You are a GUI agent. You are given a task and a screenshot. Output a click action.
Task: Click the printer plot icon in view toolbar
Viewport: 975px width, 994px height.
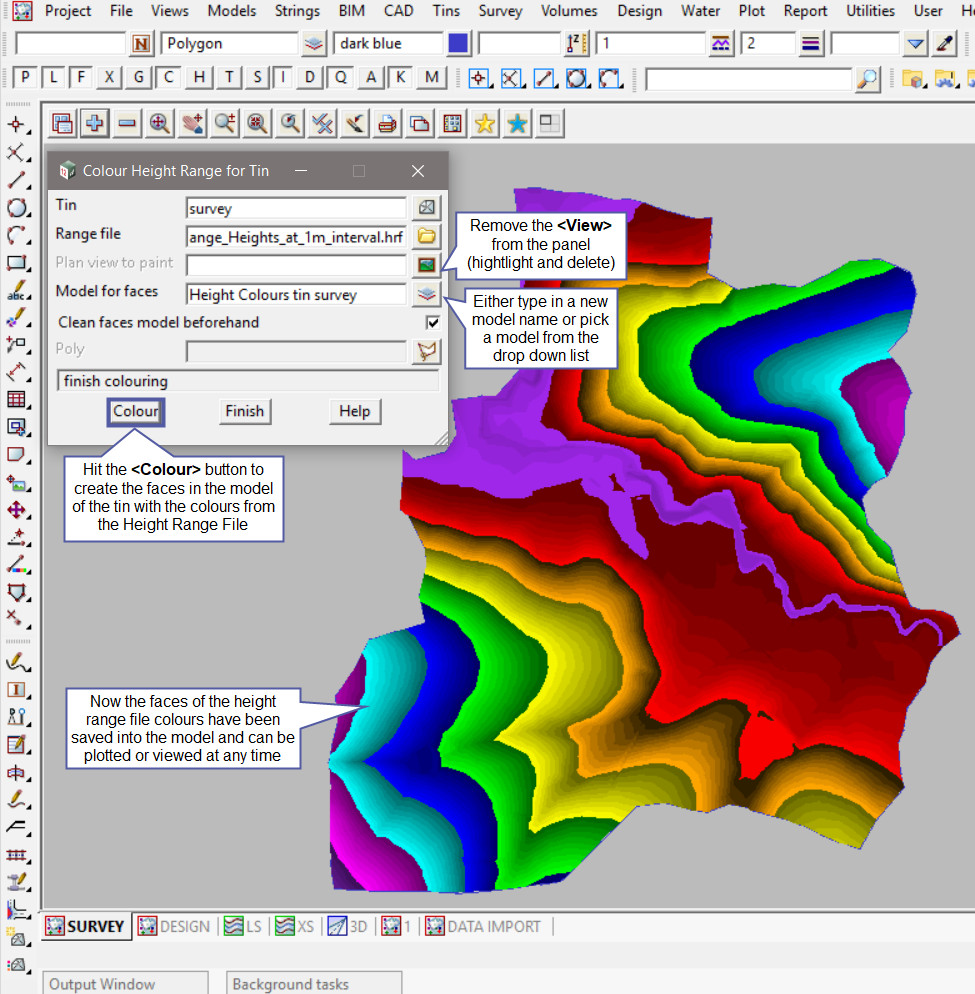pyautogui.click(x=387, y=123)
